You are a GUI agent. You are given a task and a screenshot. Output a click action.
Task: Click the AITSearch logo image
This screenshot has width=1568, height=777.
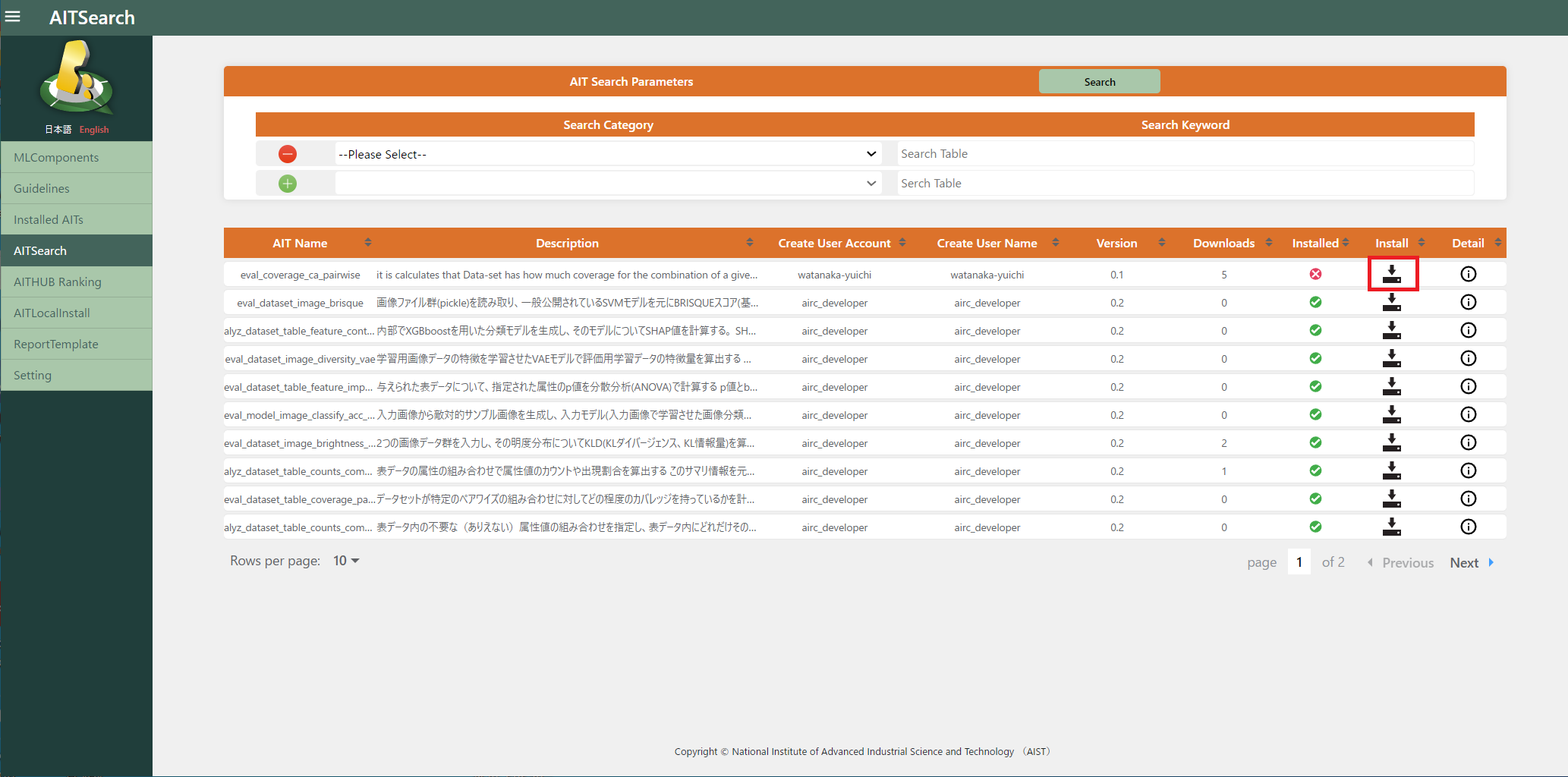76,77
